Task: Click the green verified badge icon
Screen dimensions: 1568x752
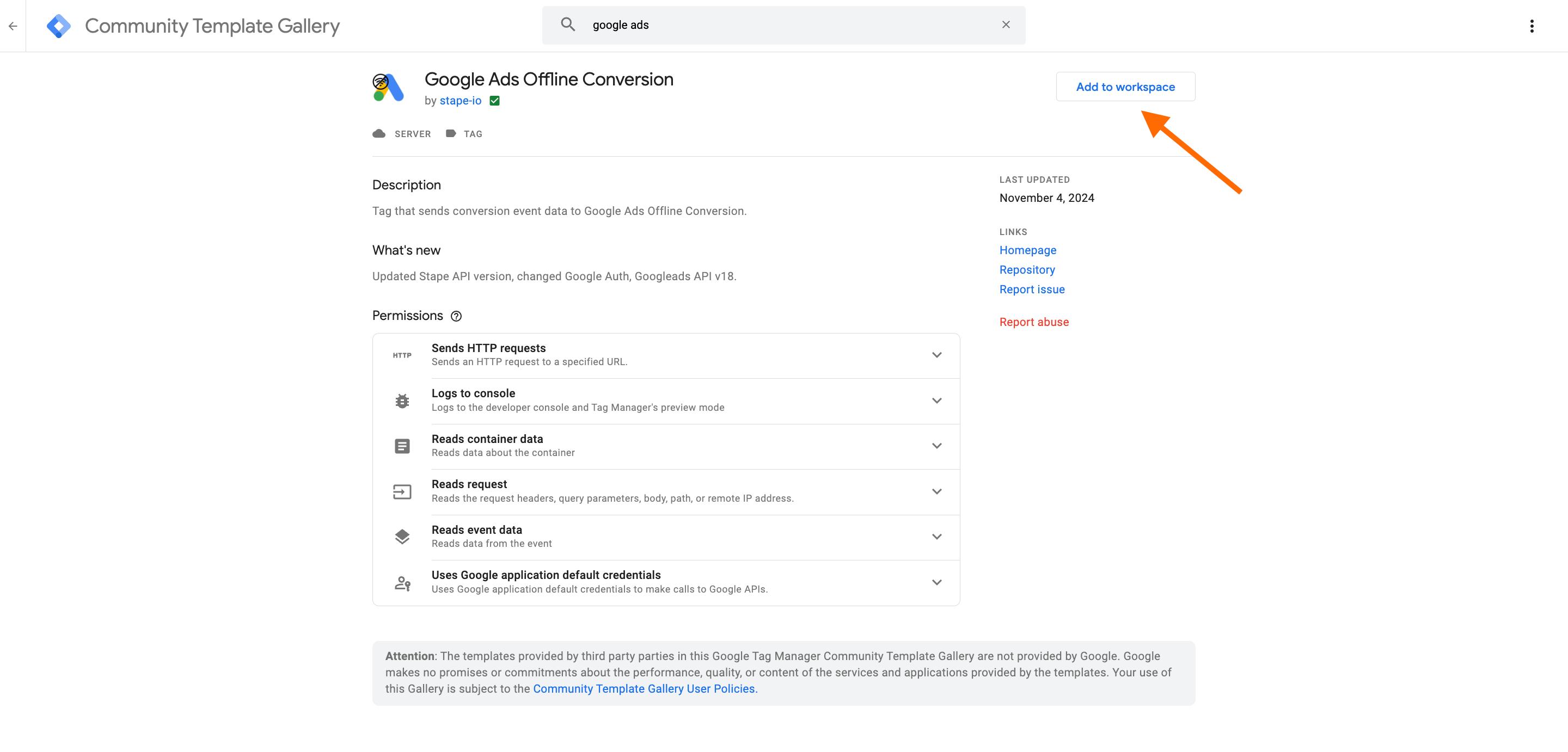Action: pos(494,101)
